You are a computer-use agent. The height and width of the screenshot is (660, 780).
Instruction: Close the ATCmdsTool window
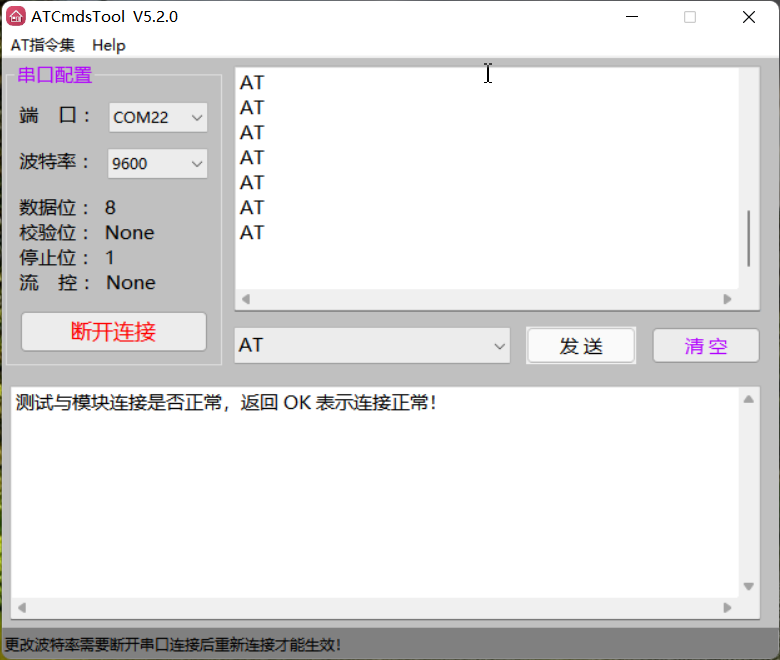click(749, 17)
